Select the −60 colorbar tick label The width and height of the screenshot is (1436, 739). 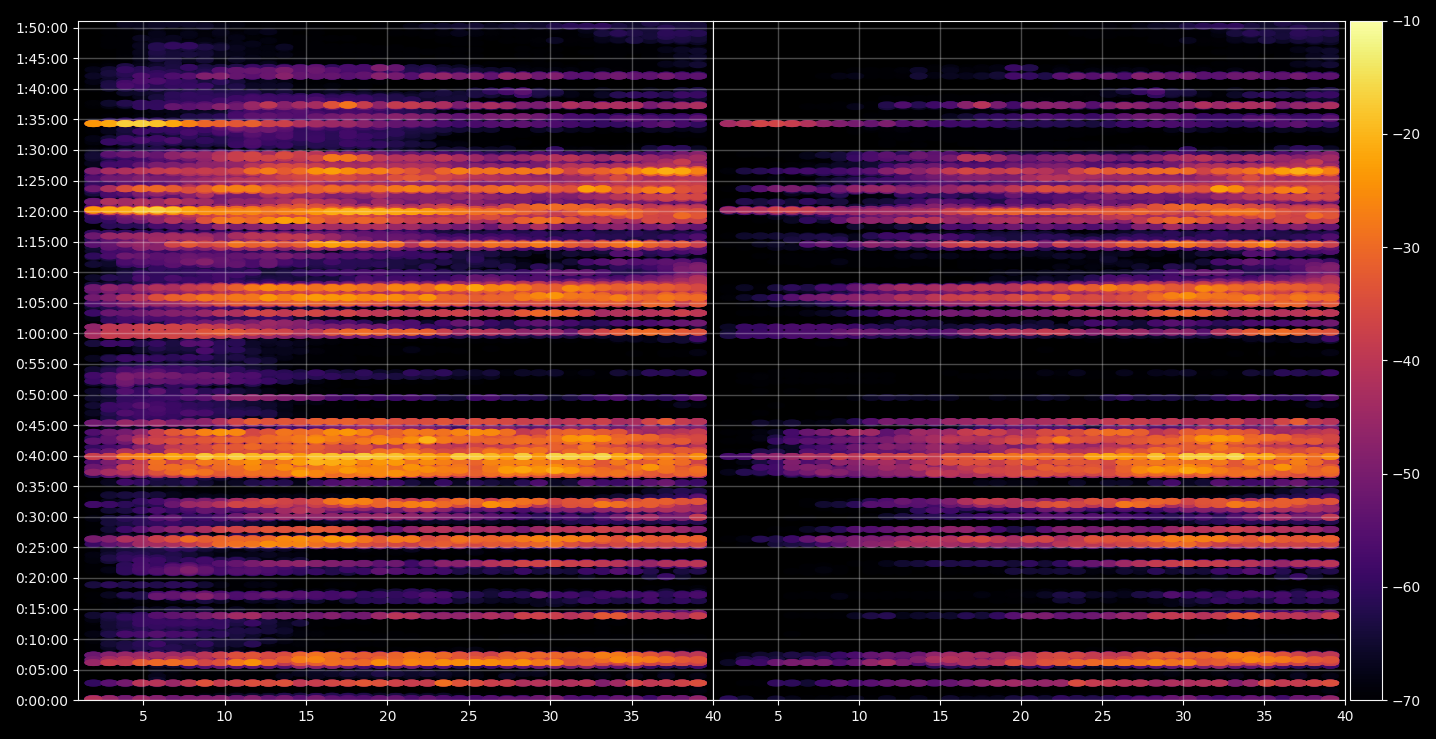(x=1405, y=587)
